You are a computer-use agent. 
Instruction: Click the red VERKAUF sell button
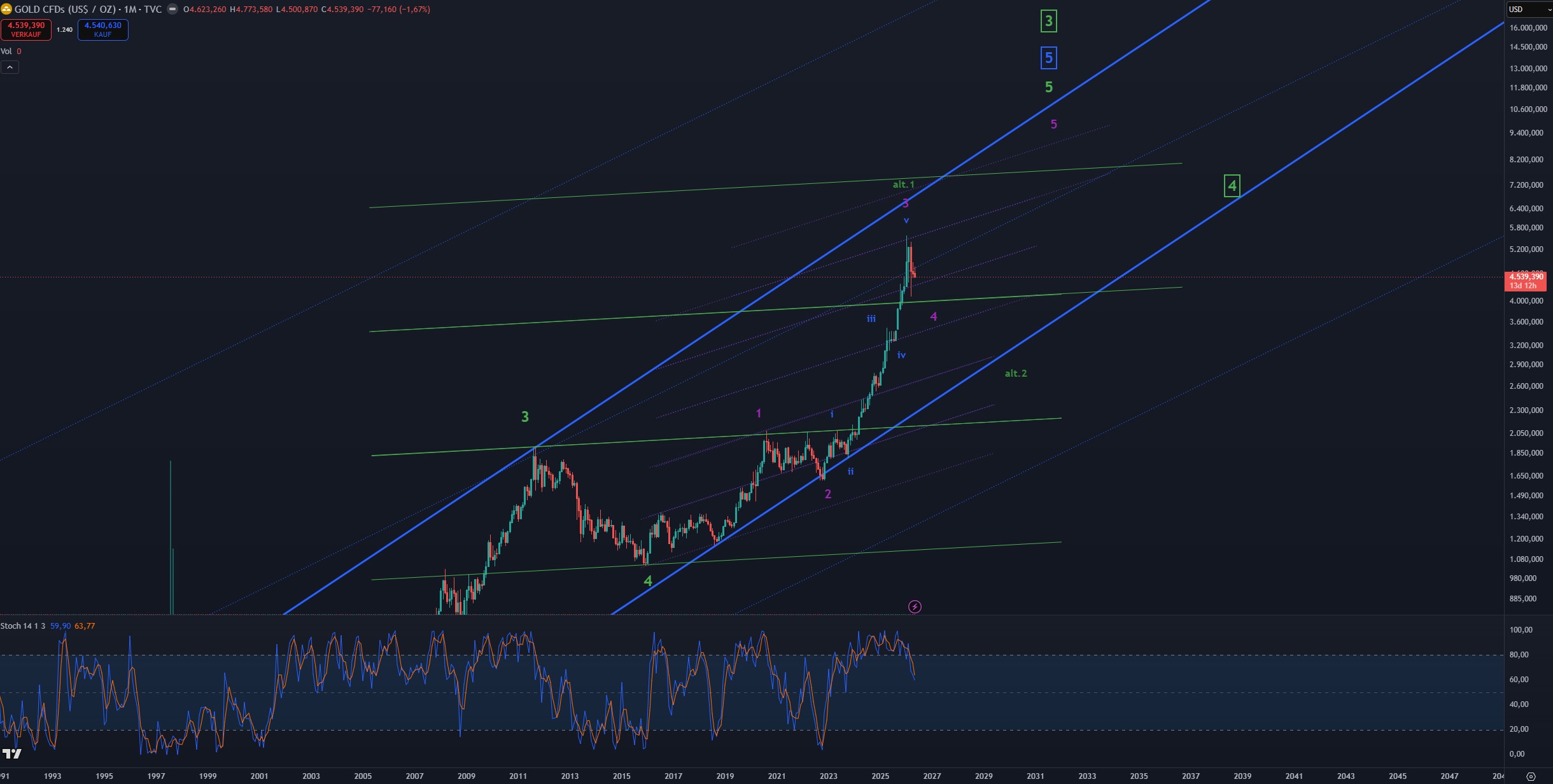(26, 30)
